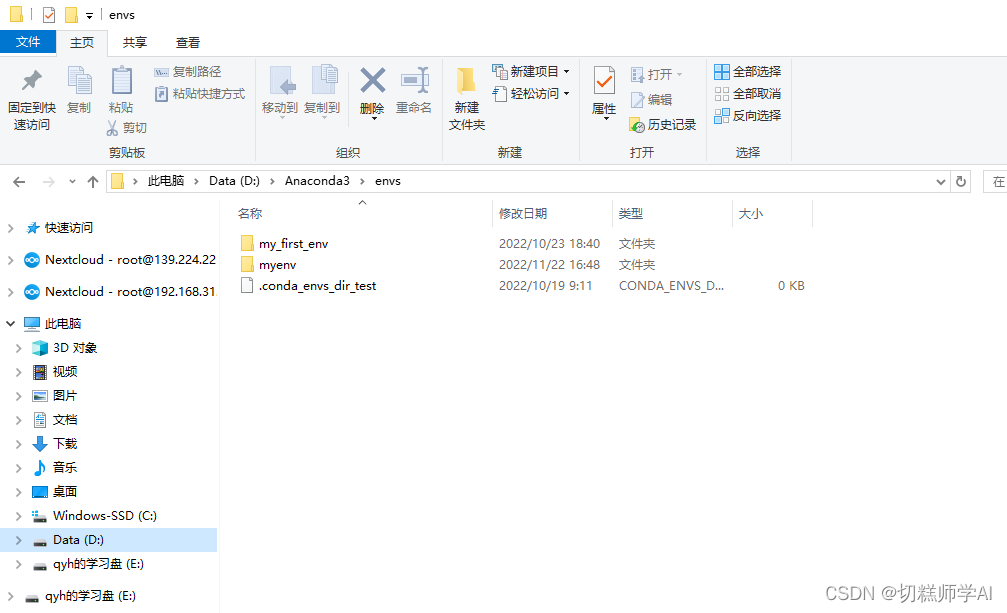1007x613 pixels.
Task: Open the address bar history dropdown
Action: coord(941,182)
